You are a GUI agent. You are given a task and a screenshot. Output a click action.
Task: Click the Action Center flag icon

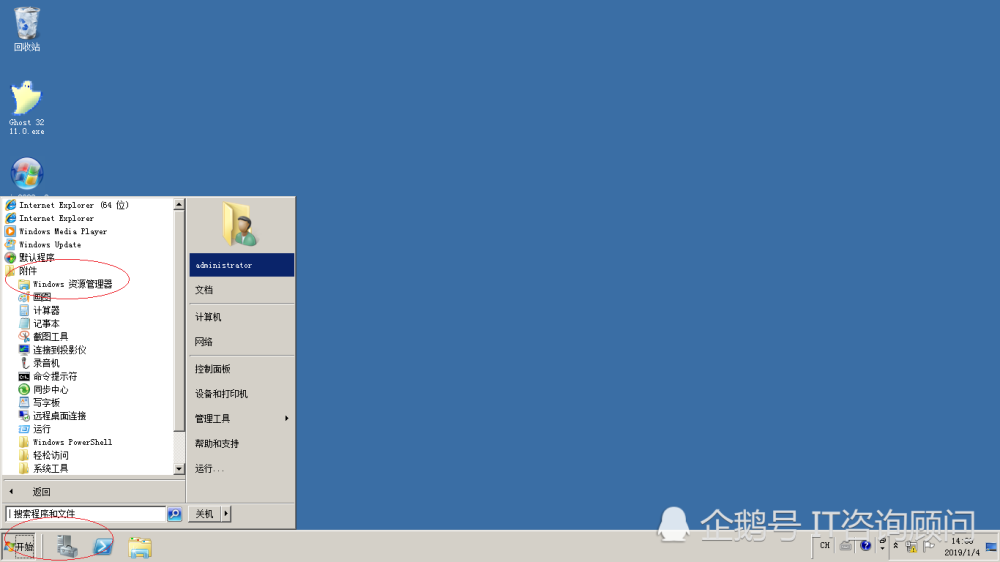(929, 546)
